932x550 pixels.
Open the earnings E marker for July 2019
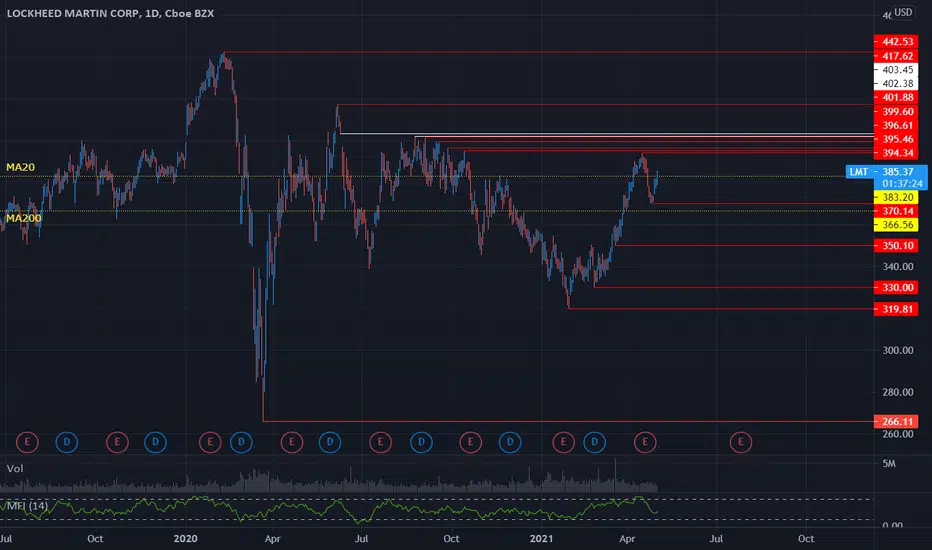(x=27, y=442)
